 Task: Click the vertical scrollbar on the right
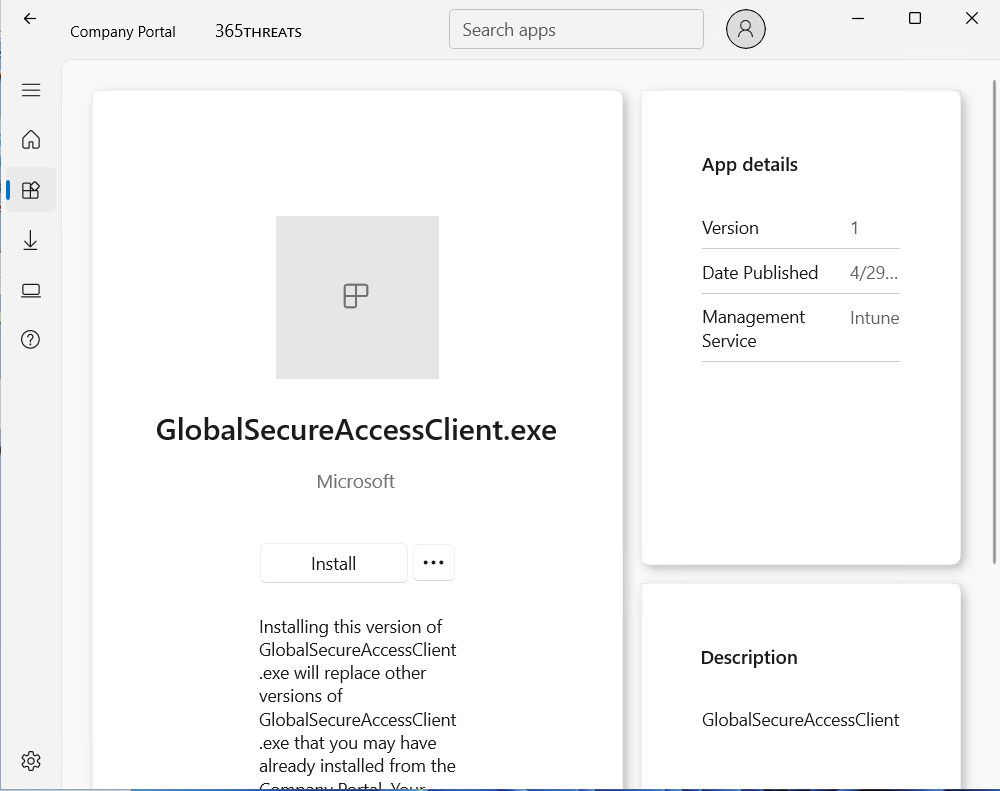[994, 322]
